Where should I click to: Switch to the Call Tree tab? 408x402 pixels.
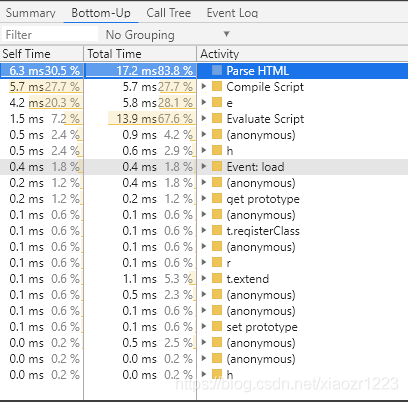169,13
